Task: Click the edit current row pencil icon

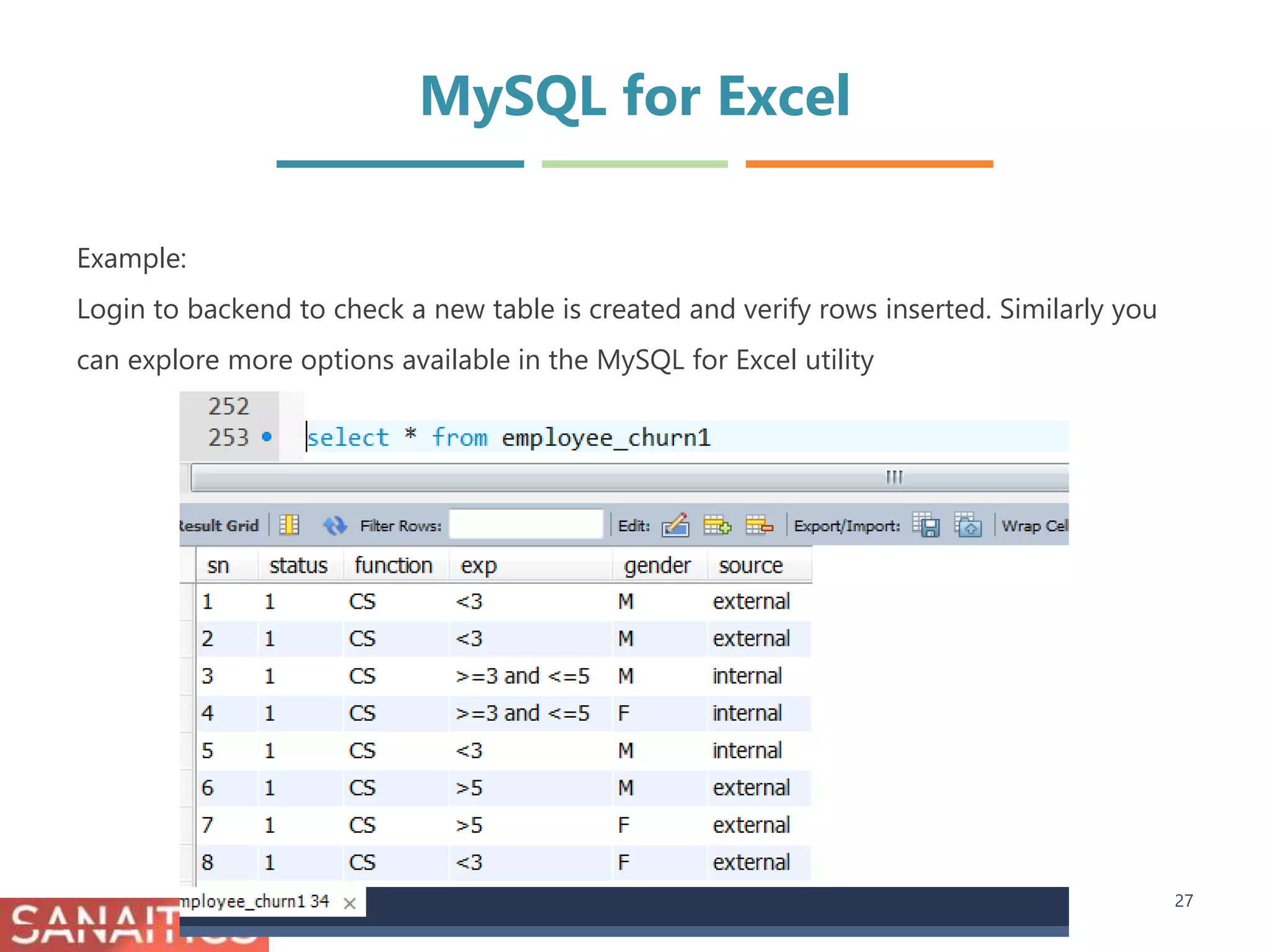Action: click(x=675, y=525)
